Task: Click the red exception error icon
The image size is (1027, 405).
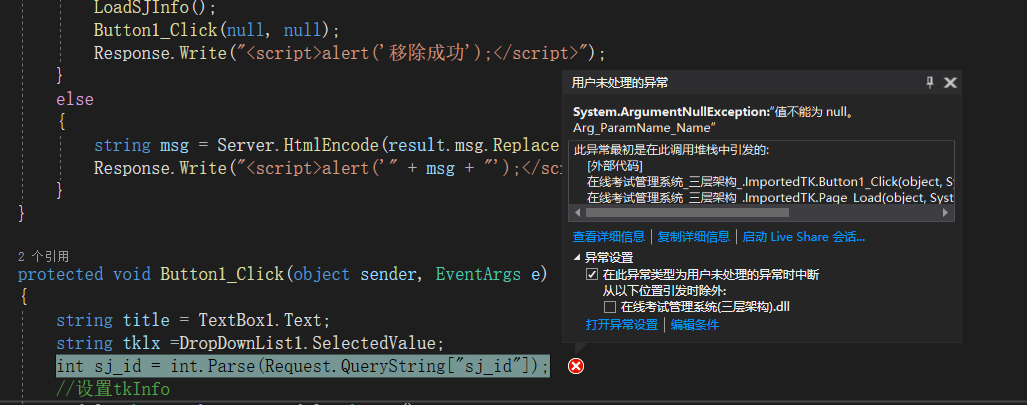Action: [x=576, y=366]
